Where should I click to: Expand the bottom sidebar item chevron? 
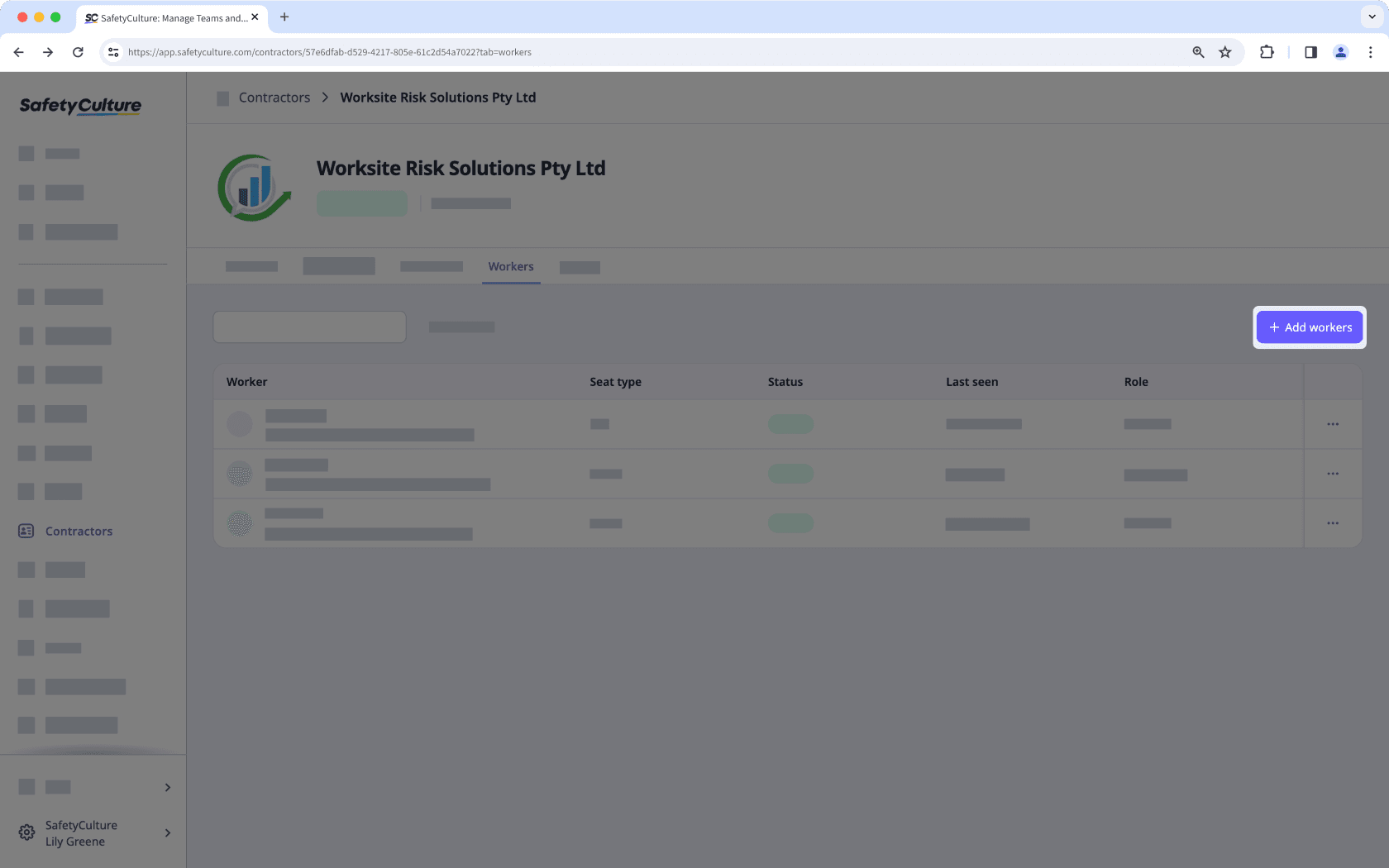pyautogui.click(x=166, y=787)
